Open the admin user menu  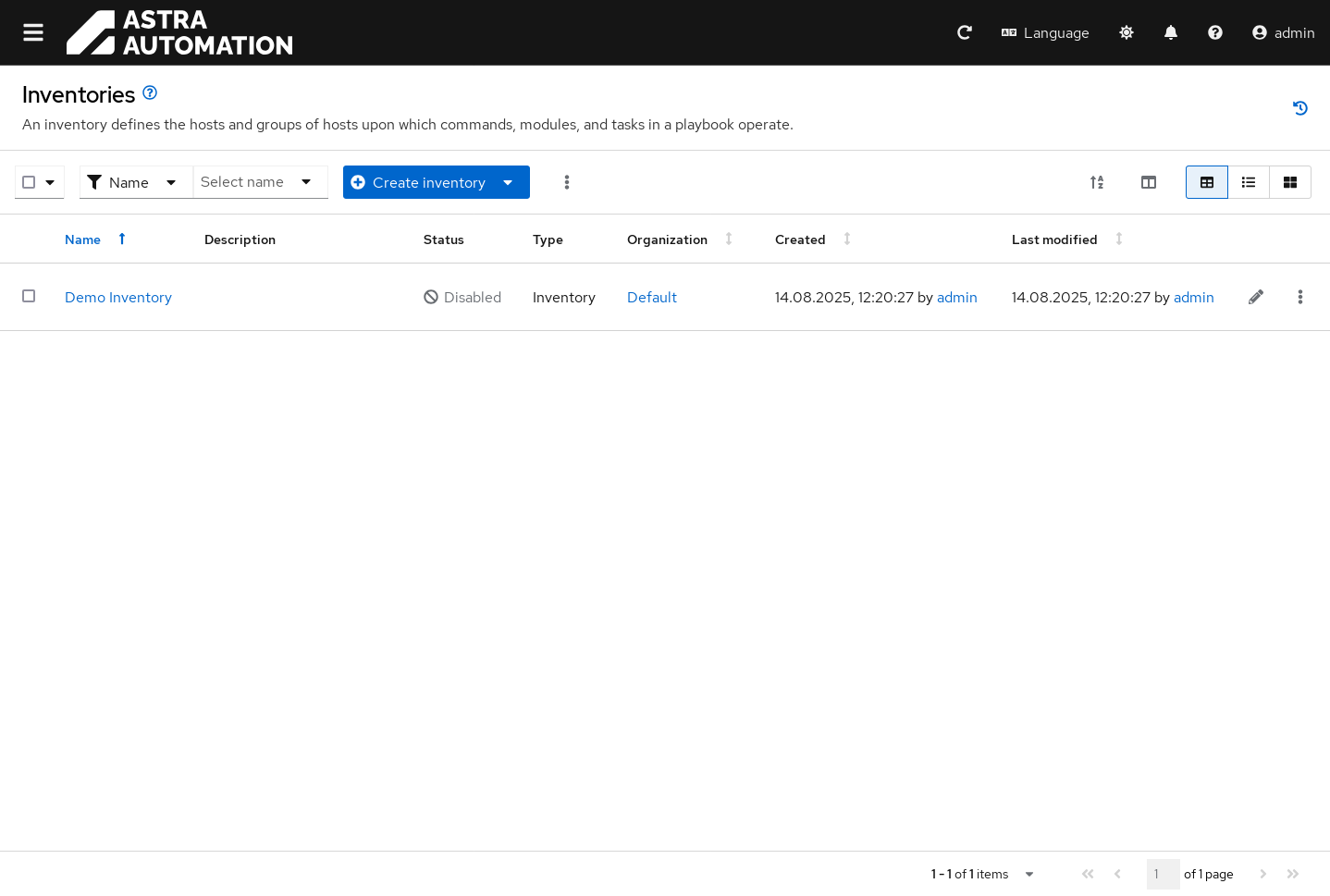1283,32
